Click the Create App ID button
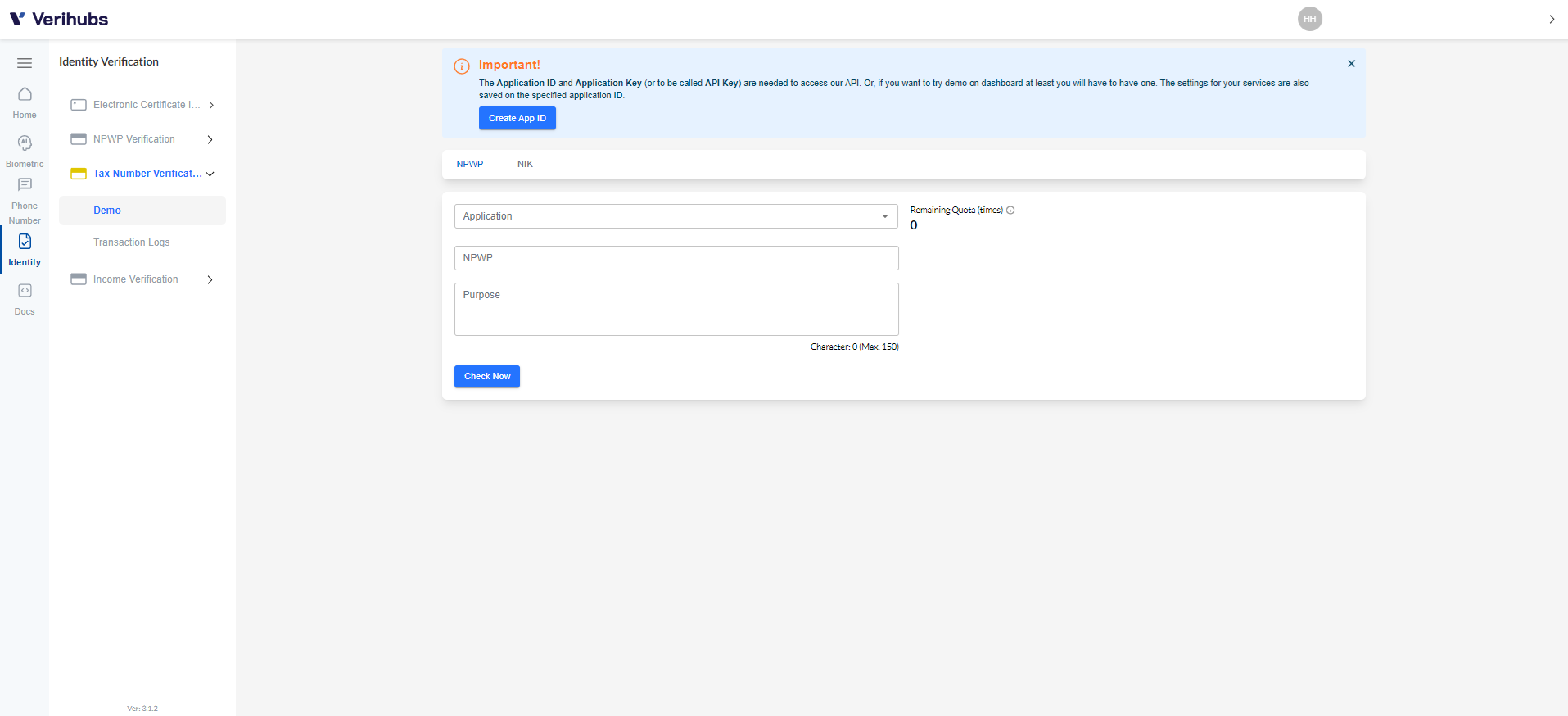1568x716 pixels. pos(517,118)
